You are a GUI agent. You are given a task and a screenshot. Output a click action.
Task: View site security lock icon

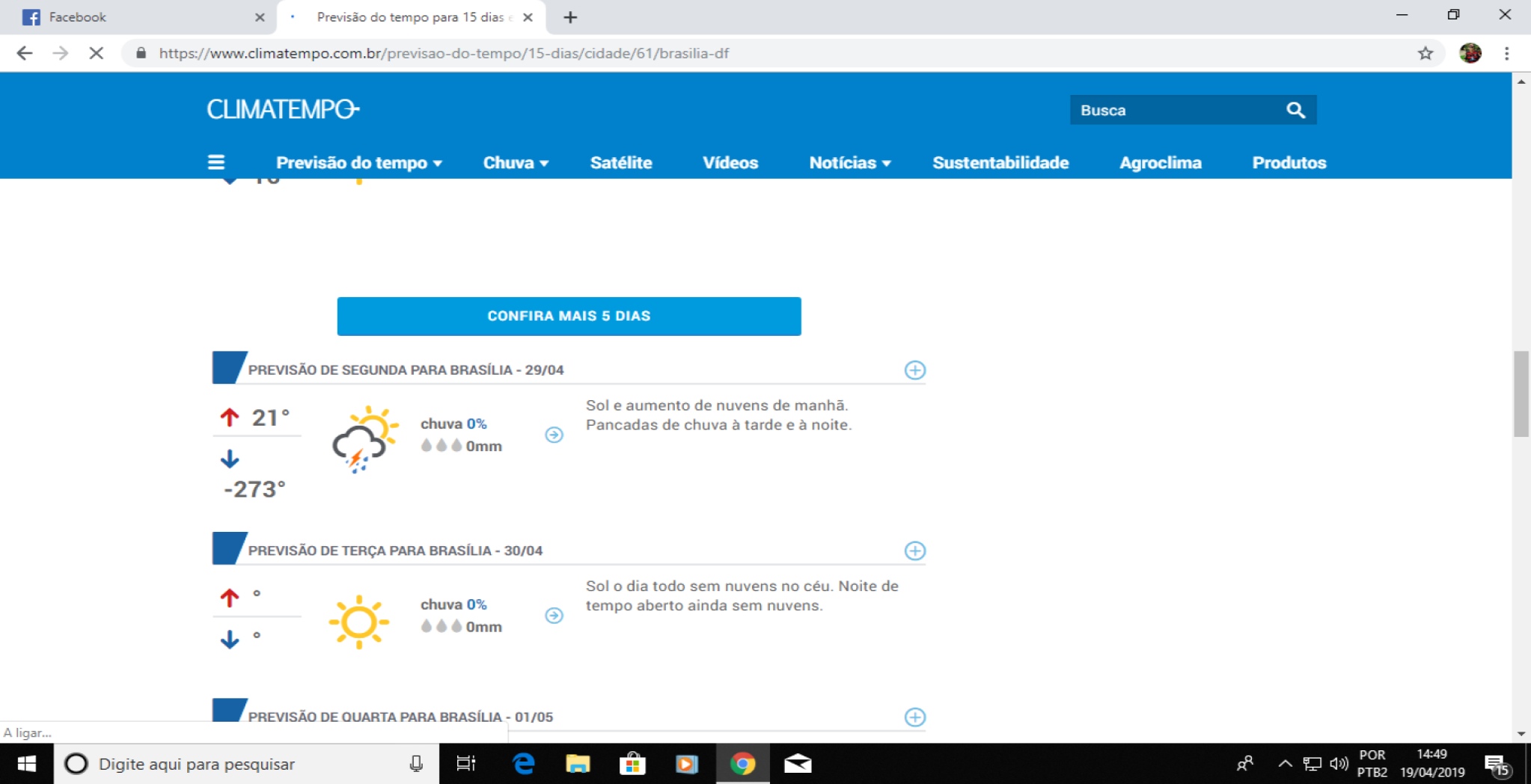(x=141, y=53)
